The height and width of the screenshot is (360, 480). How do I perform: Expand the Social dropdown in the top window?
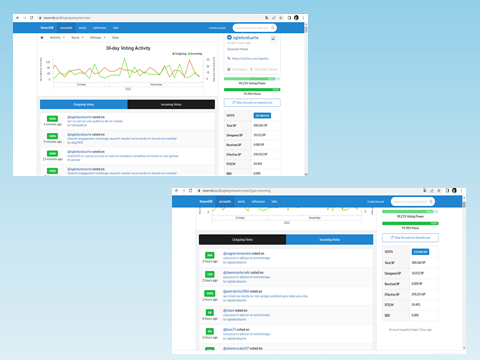[x=77, y=38]
